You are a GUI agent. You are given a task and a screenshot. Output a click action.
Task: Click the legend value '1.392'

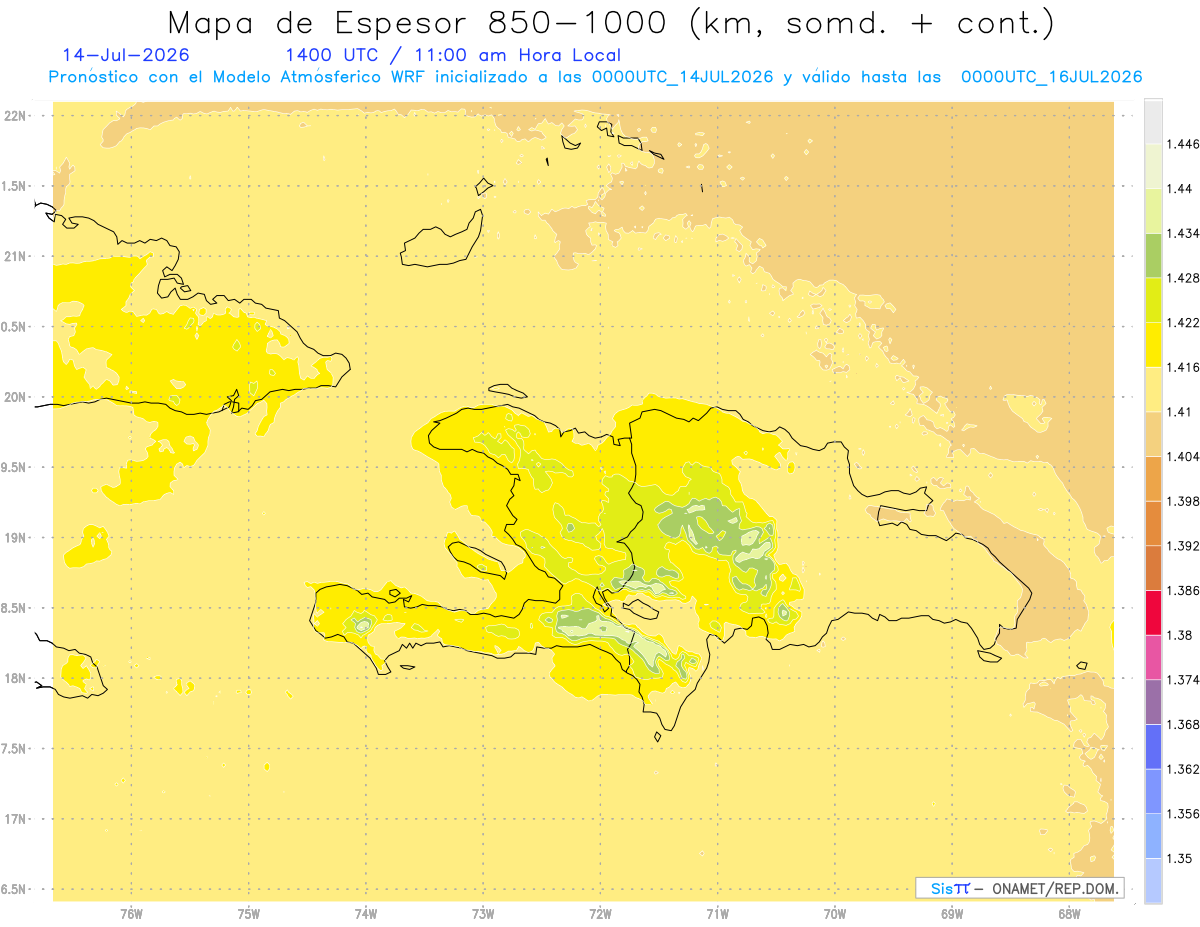[1185, 546]
